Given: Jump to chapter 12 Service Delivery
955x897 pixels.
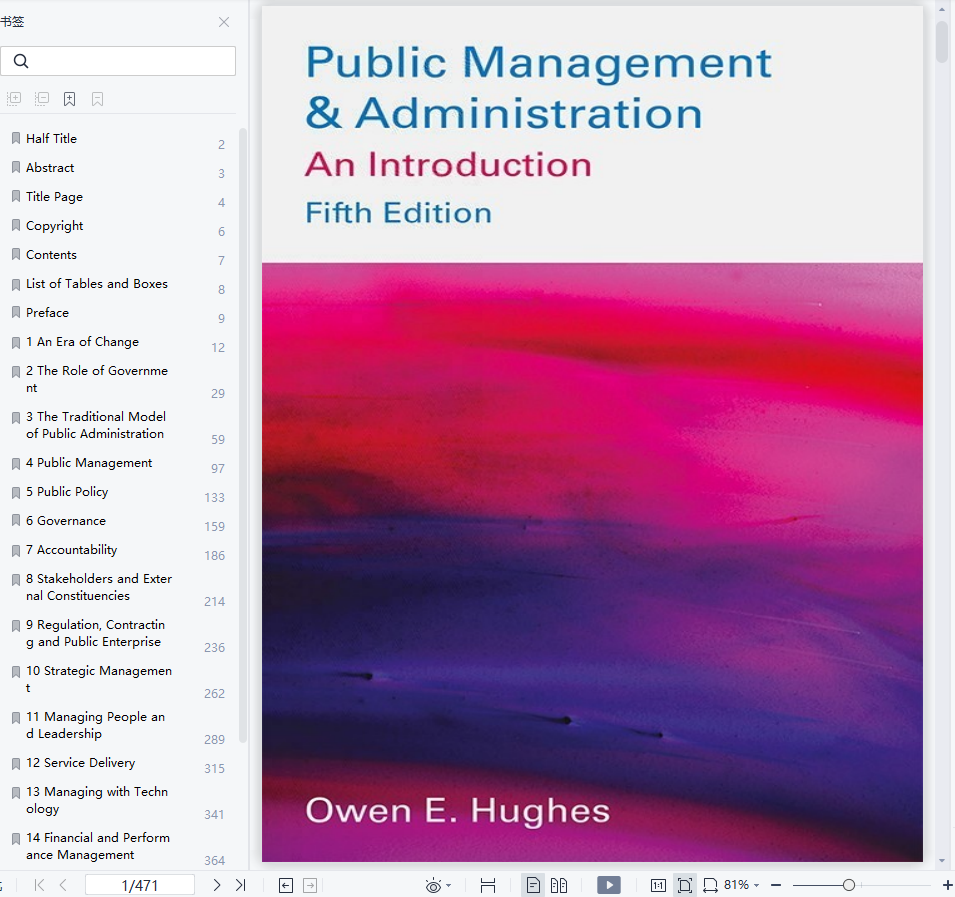Looking at the screenshot, I should 80,762.
